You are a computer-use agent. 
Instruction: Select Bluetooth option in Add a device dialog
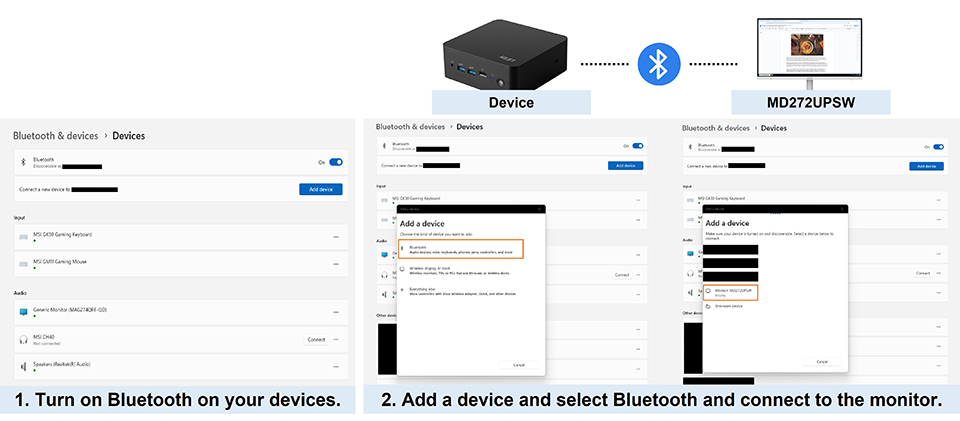(460, 249)
